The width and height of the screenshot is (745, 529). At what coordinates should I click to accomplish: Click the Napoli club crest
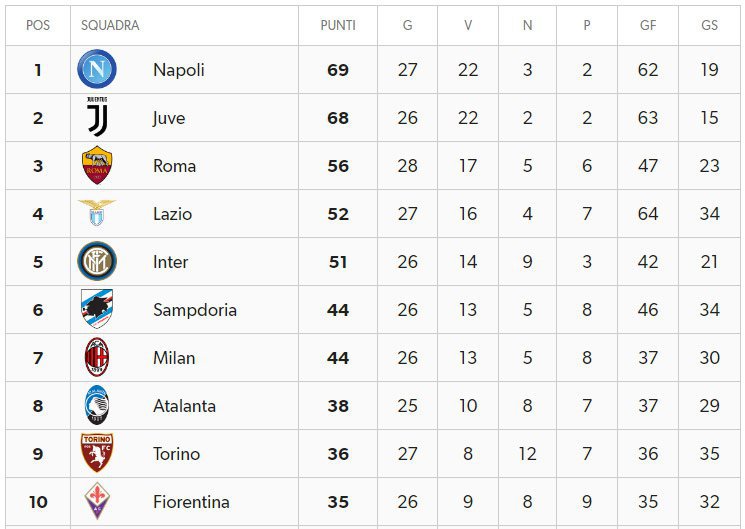pyautogui.click(x=97, y=69)
